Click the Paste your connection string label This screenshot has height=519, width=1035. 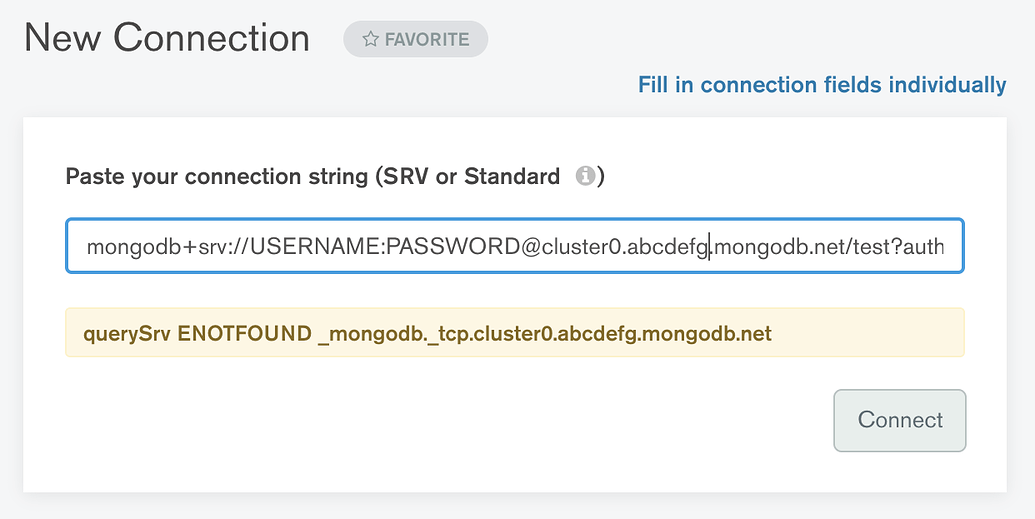coord(216,177)
